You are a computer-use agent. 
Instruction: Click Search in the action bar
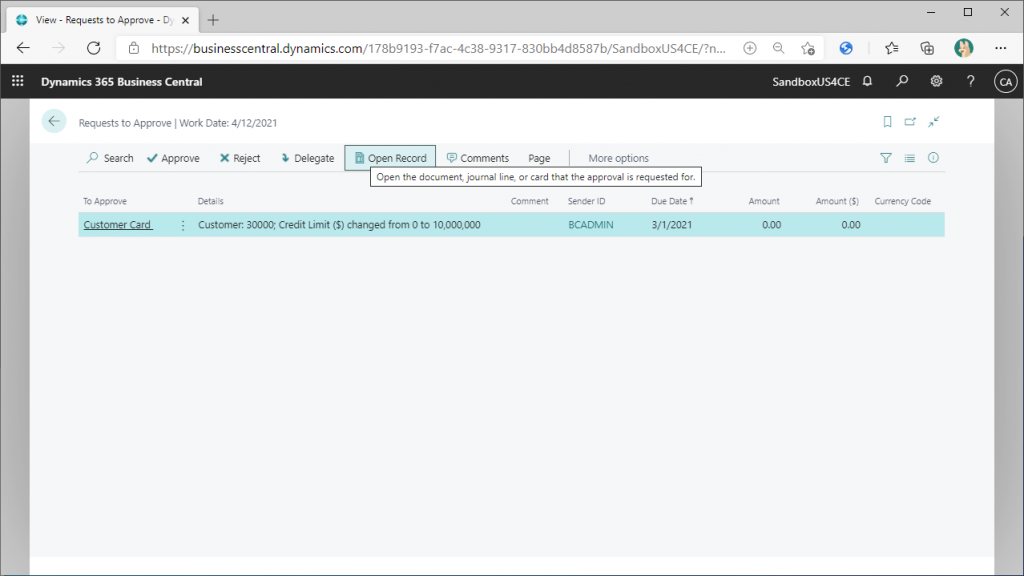coord(110,158)
